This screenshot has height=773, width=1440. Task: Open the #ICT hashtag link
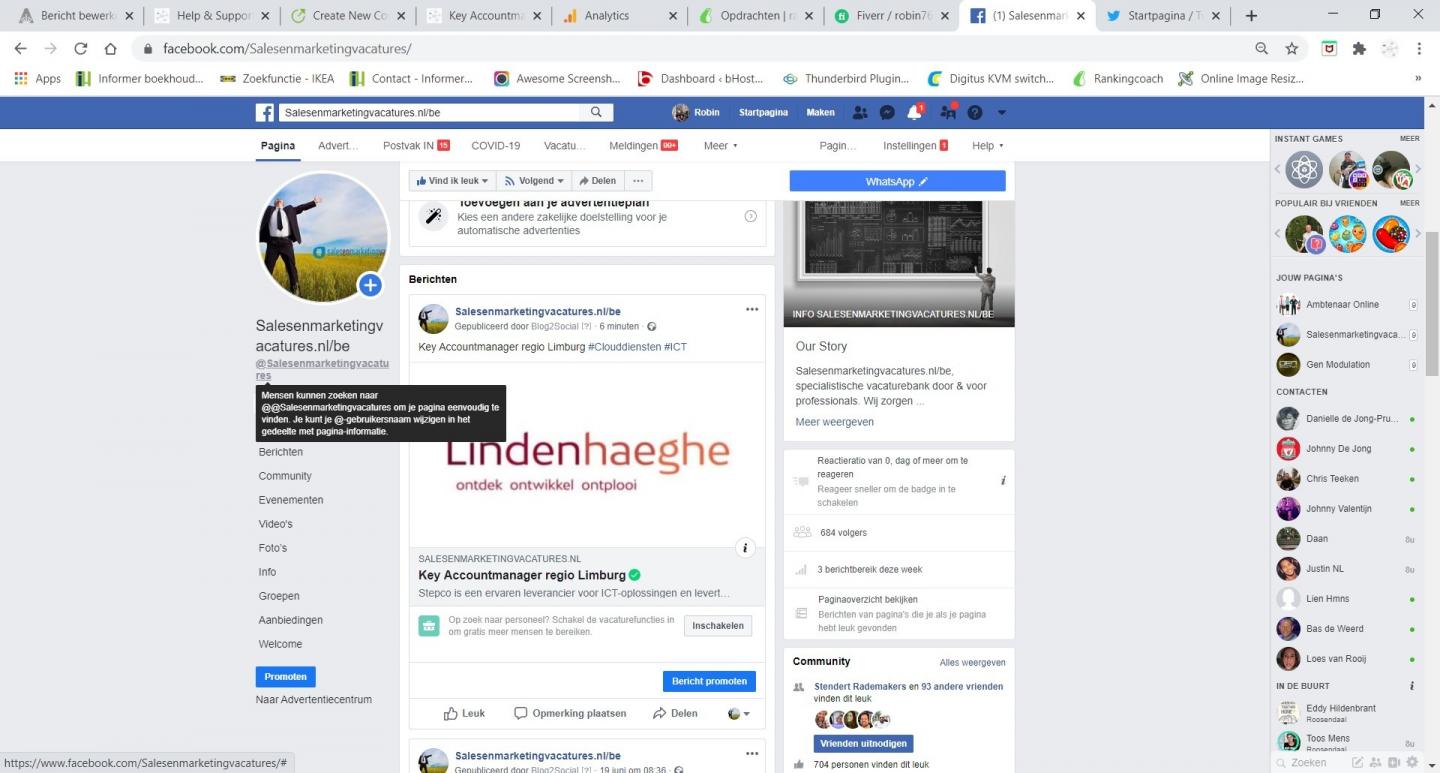675,347
